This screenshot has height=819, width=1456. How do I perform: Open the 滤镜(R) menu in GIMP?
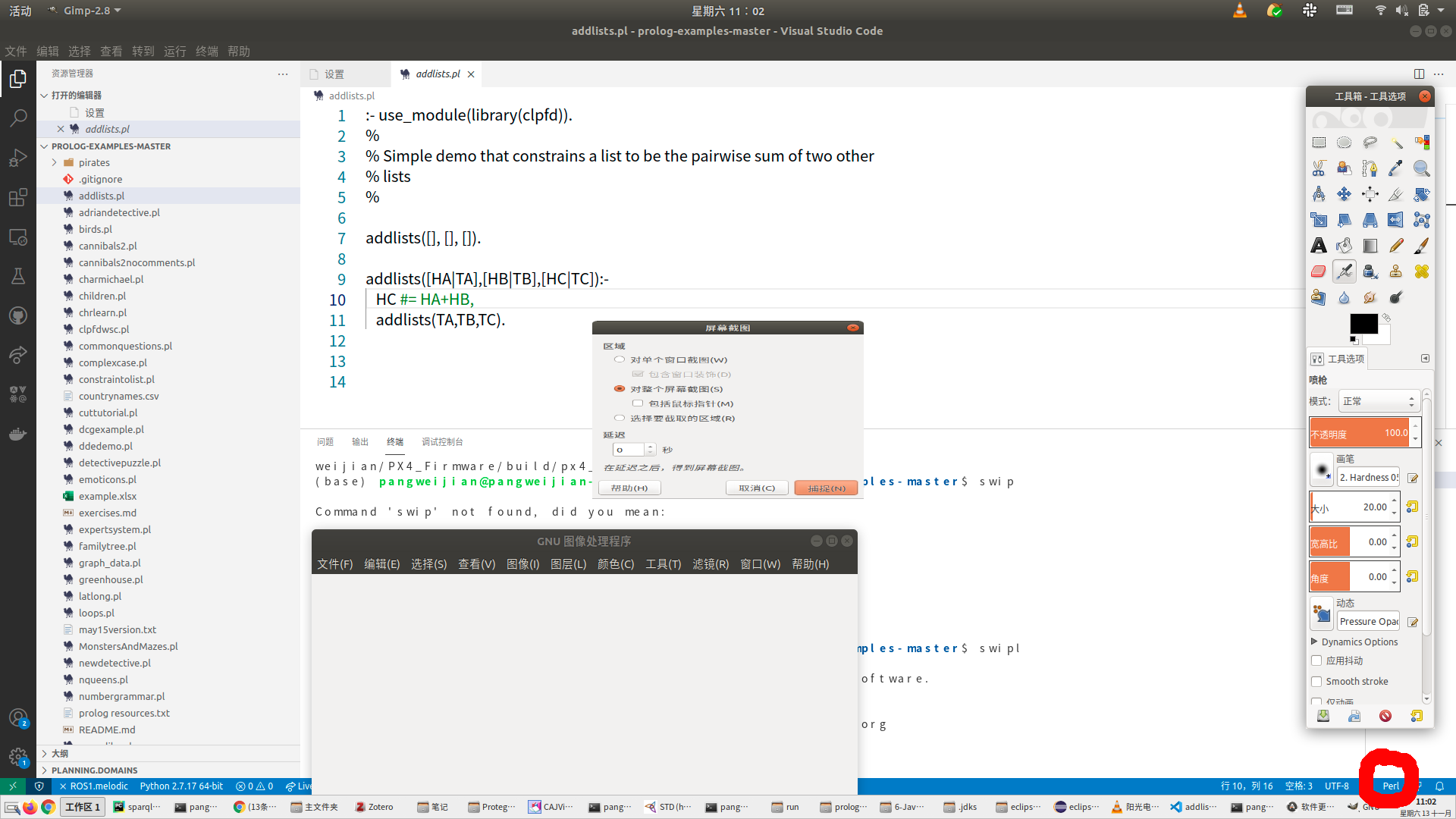[711, 564]
